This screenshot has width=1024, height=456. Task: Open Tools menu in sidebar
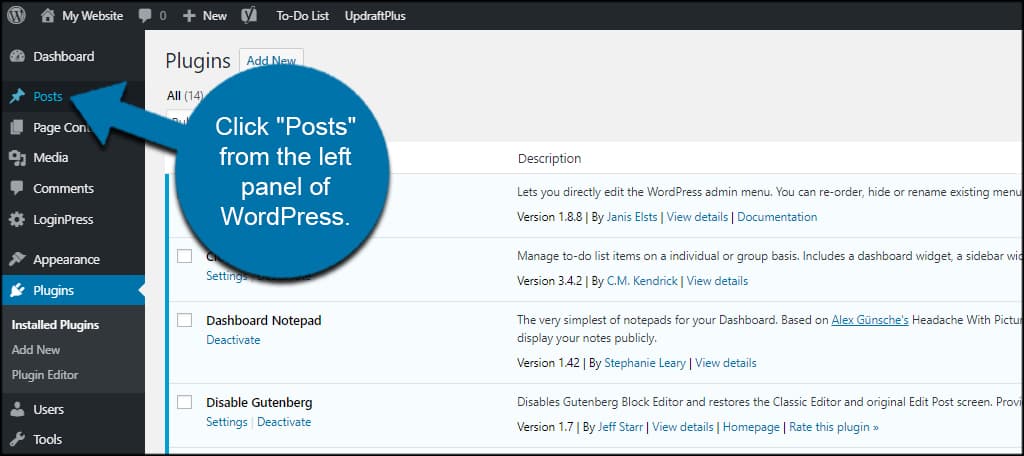point(48,439)
